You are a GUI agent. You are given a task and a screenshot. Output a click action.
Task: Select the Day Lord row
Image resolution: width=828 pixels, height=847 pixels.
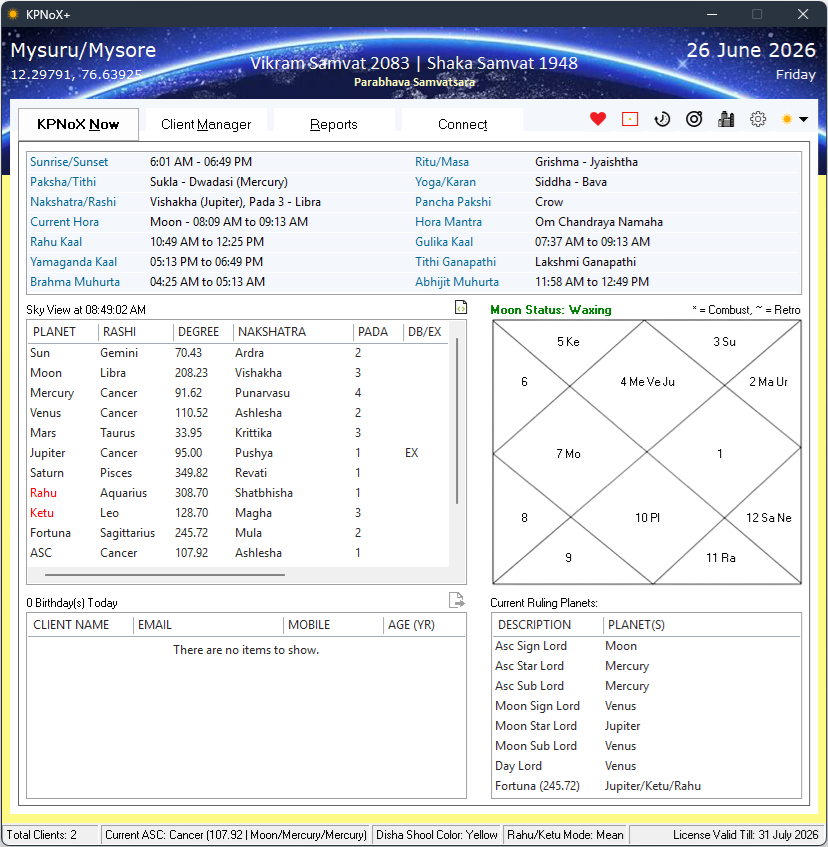[647, 766]
